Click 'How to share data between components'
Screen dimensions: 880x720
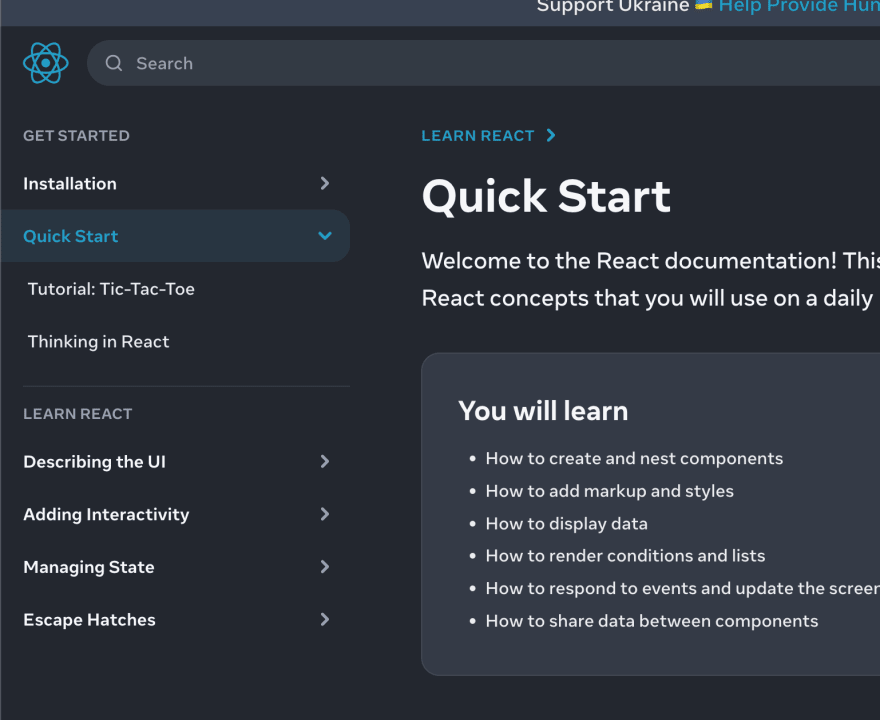652,621
